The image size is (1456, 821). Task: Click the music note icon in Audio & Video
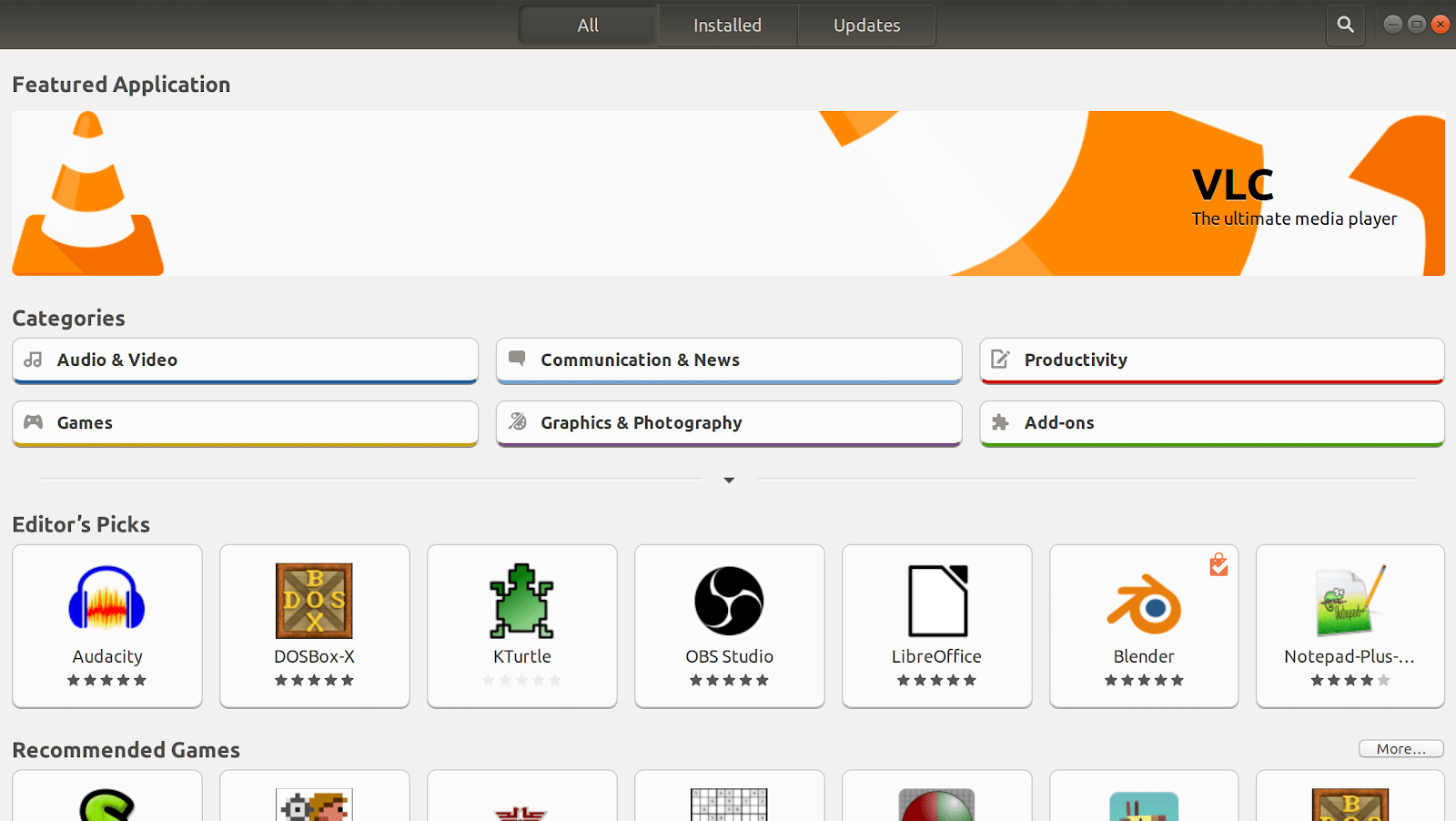(x=34, y=360)
